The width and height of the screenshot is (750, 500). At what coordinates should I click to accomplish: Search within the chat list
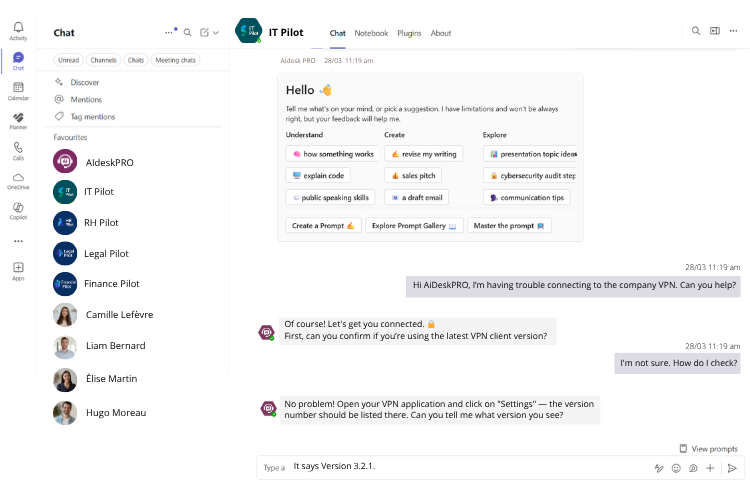click(188, 32)
